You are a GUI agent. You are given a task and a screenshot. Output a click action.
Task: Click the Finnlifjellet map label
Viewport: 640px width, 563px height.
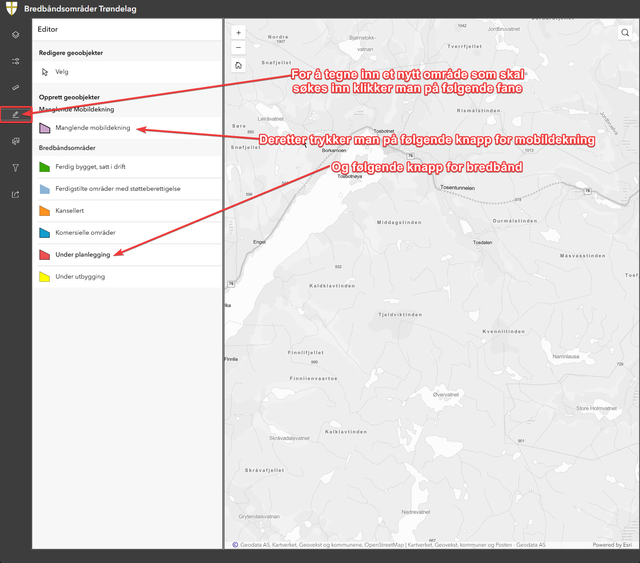(x=306, y=353)
